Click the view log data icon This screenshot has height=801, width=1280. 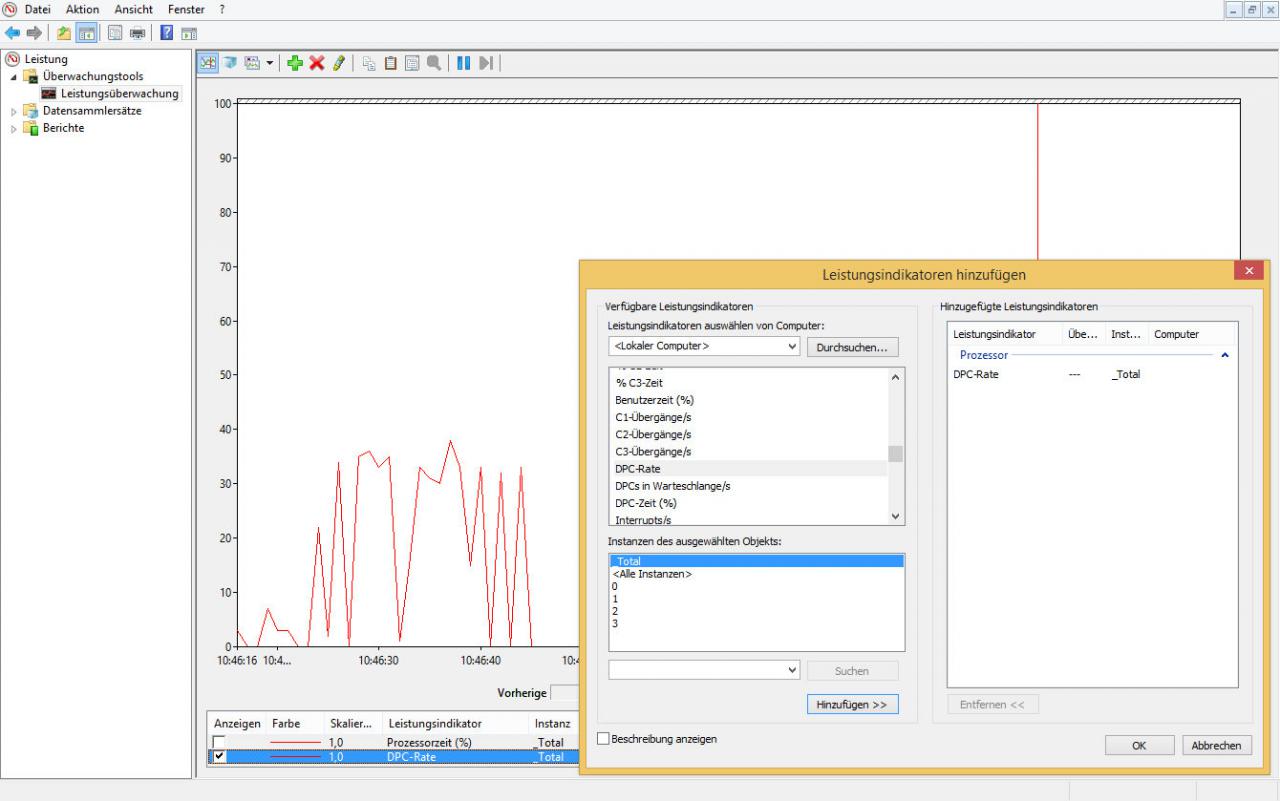[x=230, y=63]
